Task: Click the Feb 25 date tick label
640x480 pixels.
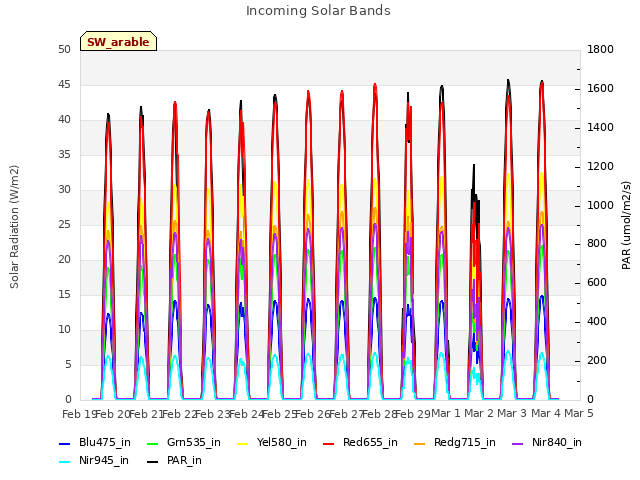Action: [x=280, y=414]
